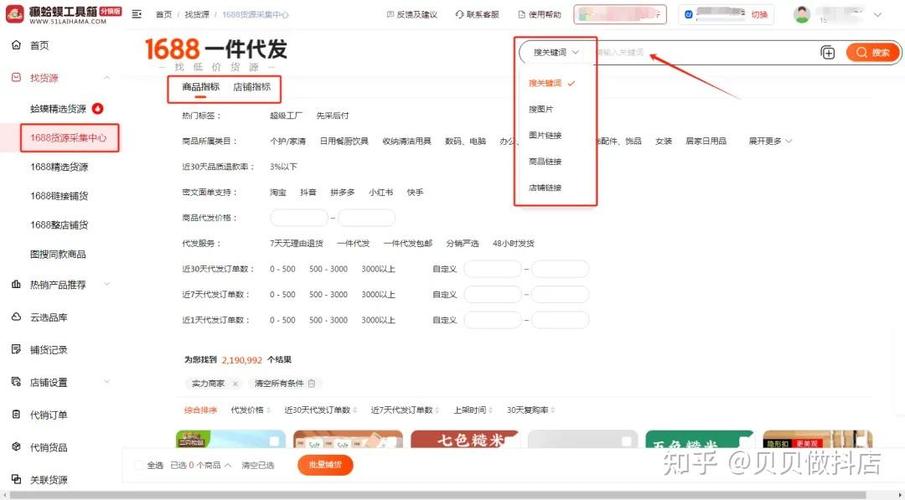This screenshot has width=905, height=500.
Task: Filter 密文面单支持 by 拼多多
Action: (x=342, y=192)
